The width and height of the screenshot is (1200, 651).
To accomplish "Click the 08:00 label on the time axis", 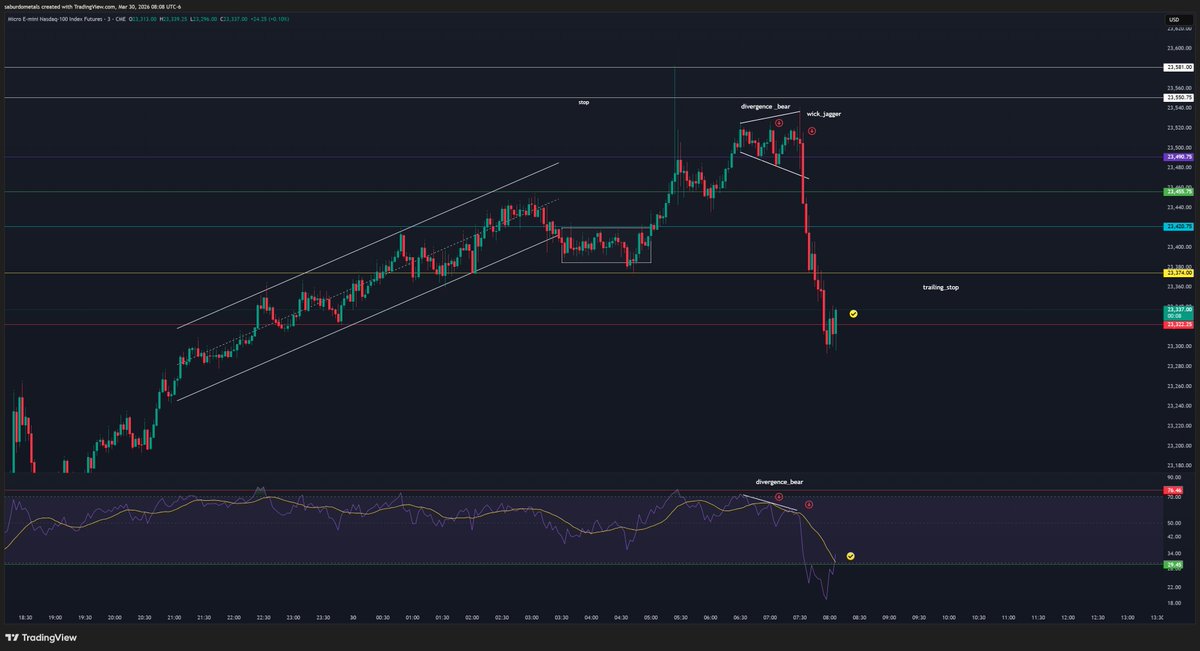I will click(x=829, y=618).
